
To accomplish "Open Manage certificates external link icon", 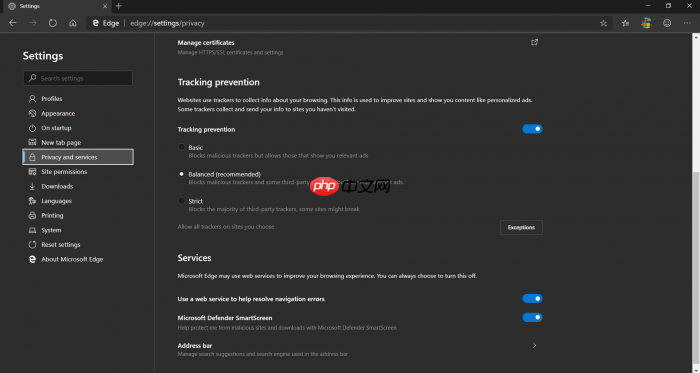I will point(534,42).
